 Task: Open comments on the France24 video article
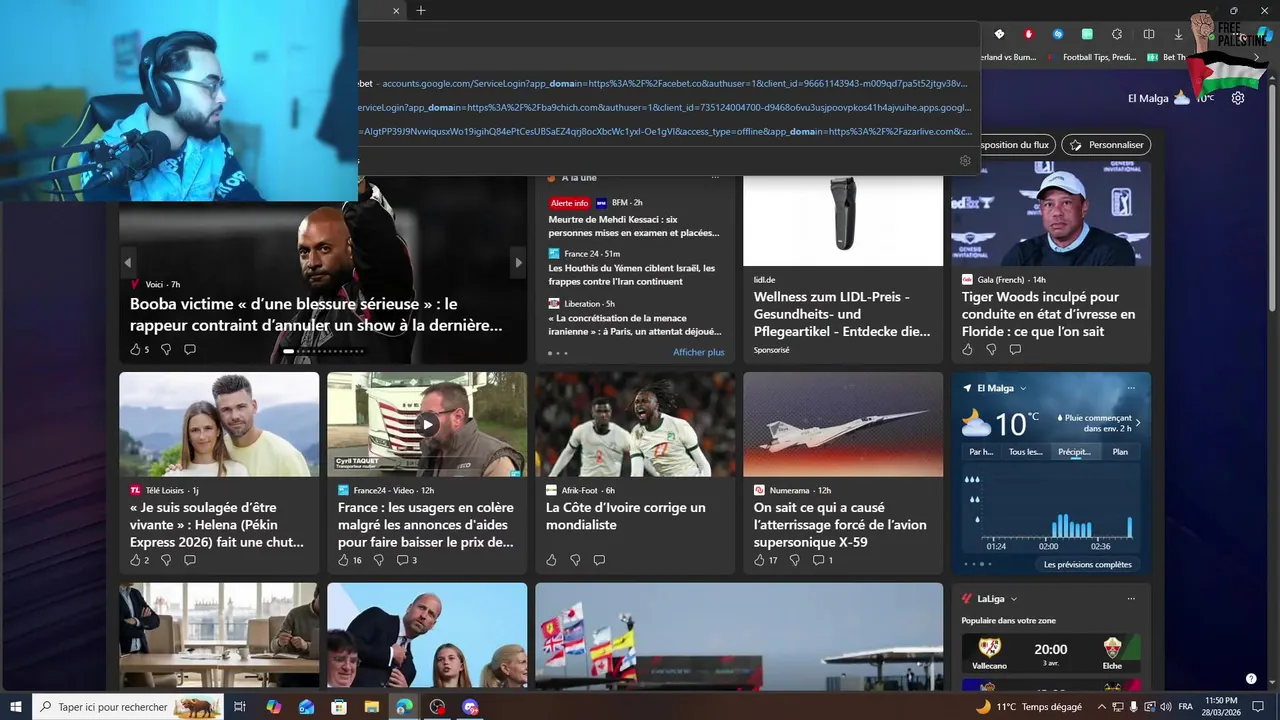[406, 560]
